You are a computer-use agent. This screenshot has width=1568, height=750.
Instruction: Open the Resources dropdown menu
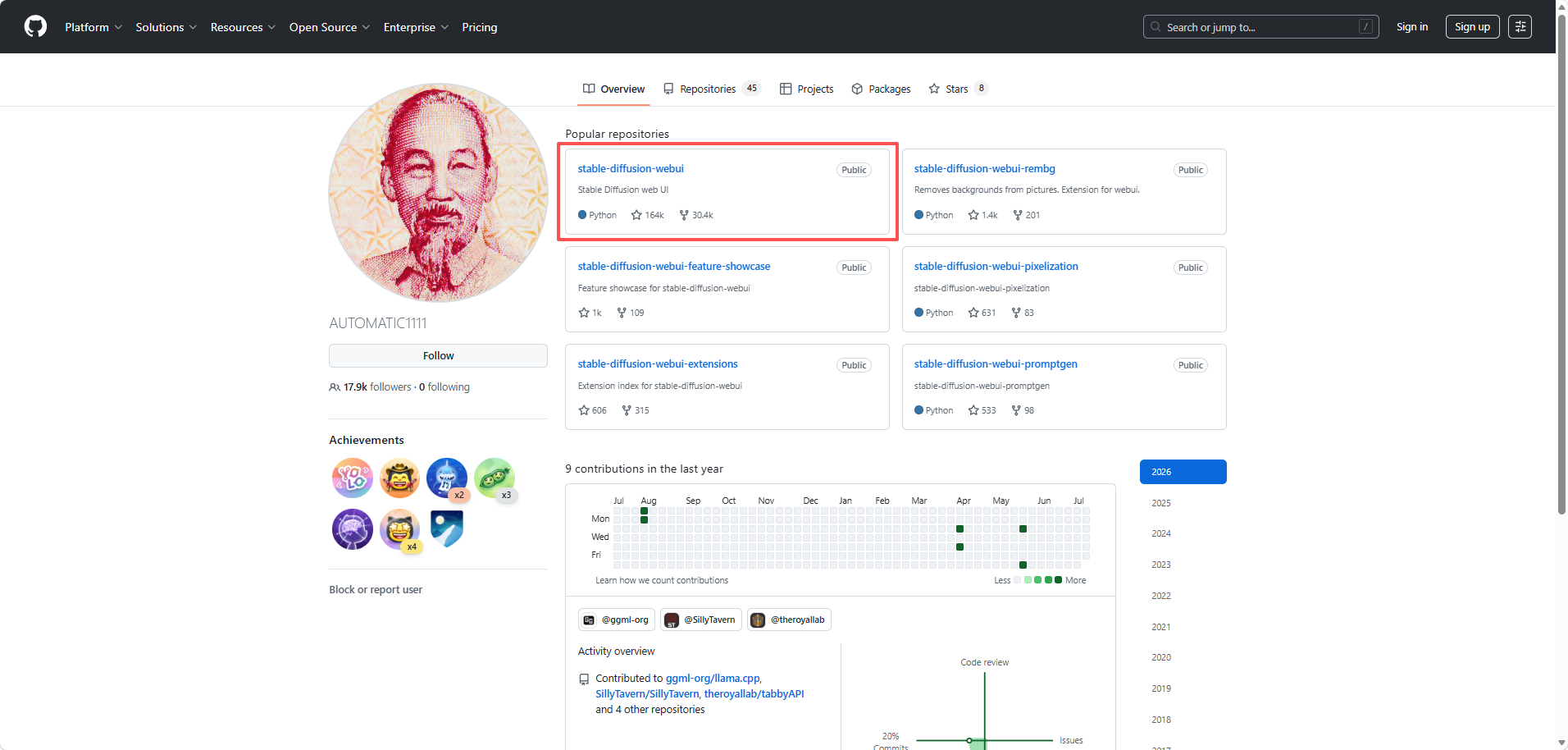pyautogui.click(x=243, y=27)
